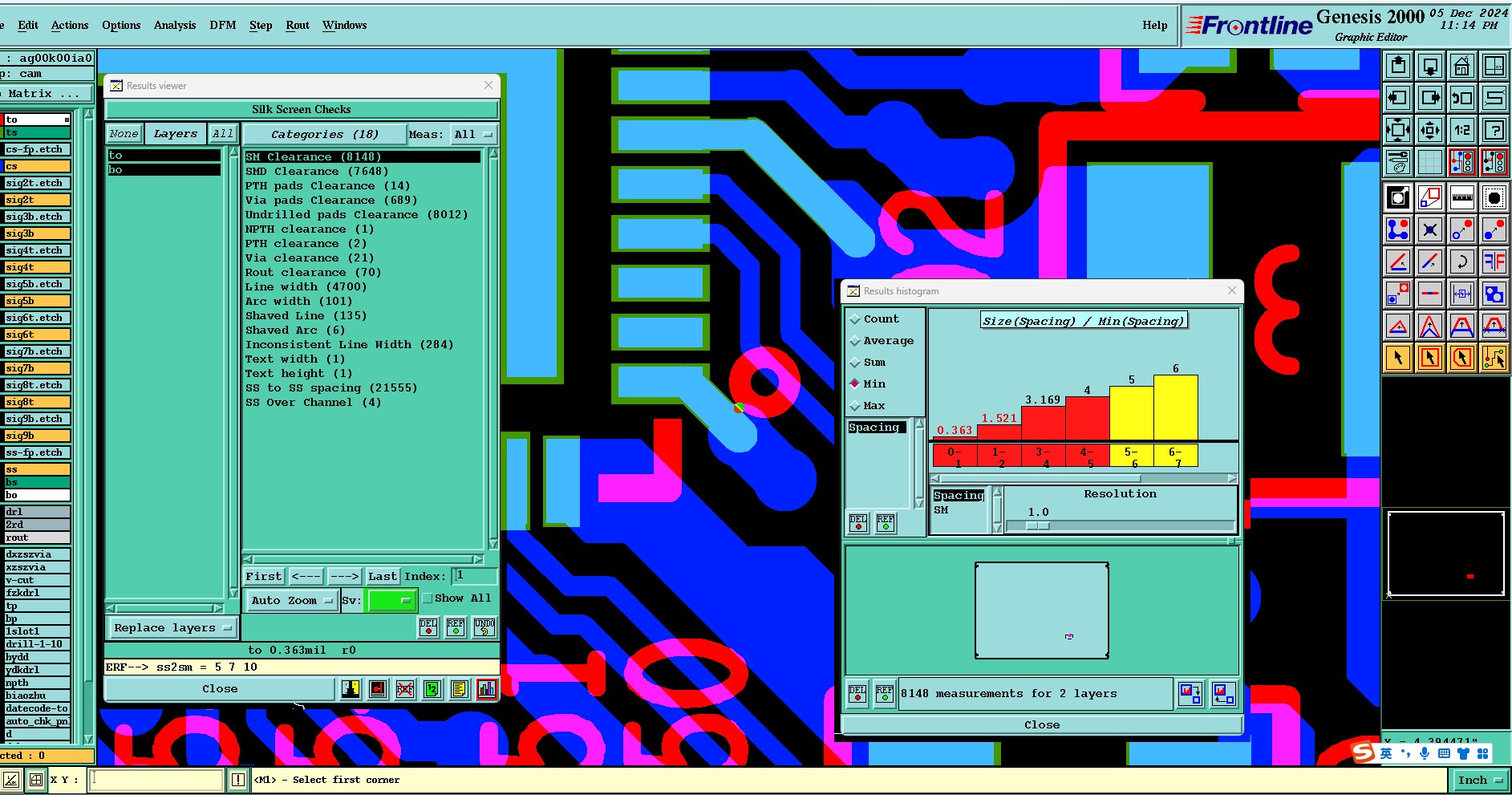Image resolution: width=1512 pixels, height=795 pixels.
Task: Close the Results viewer via Close button
Action: click(220, 689)
